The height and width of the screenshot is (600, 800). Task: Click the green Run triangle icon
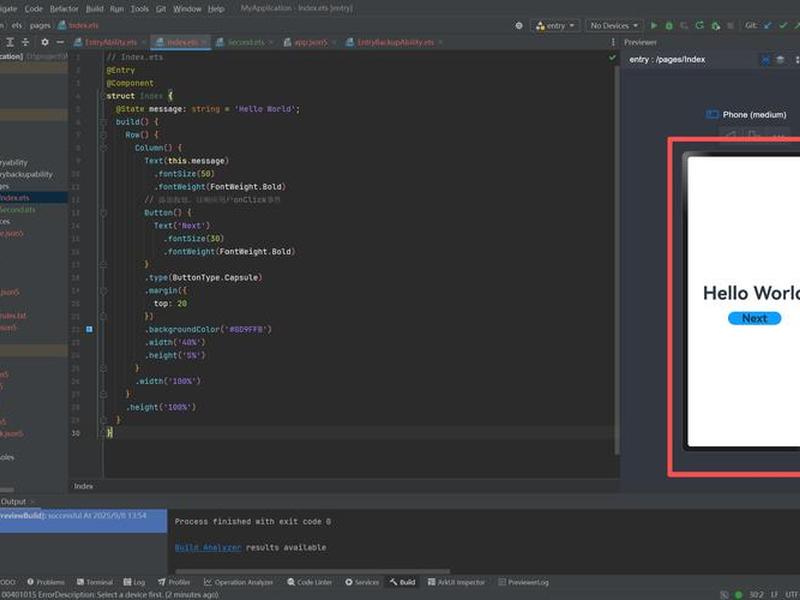point(654,25)
